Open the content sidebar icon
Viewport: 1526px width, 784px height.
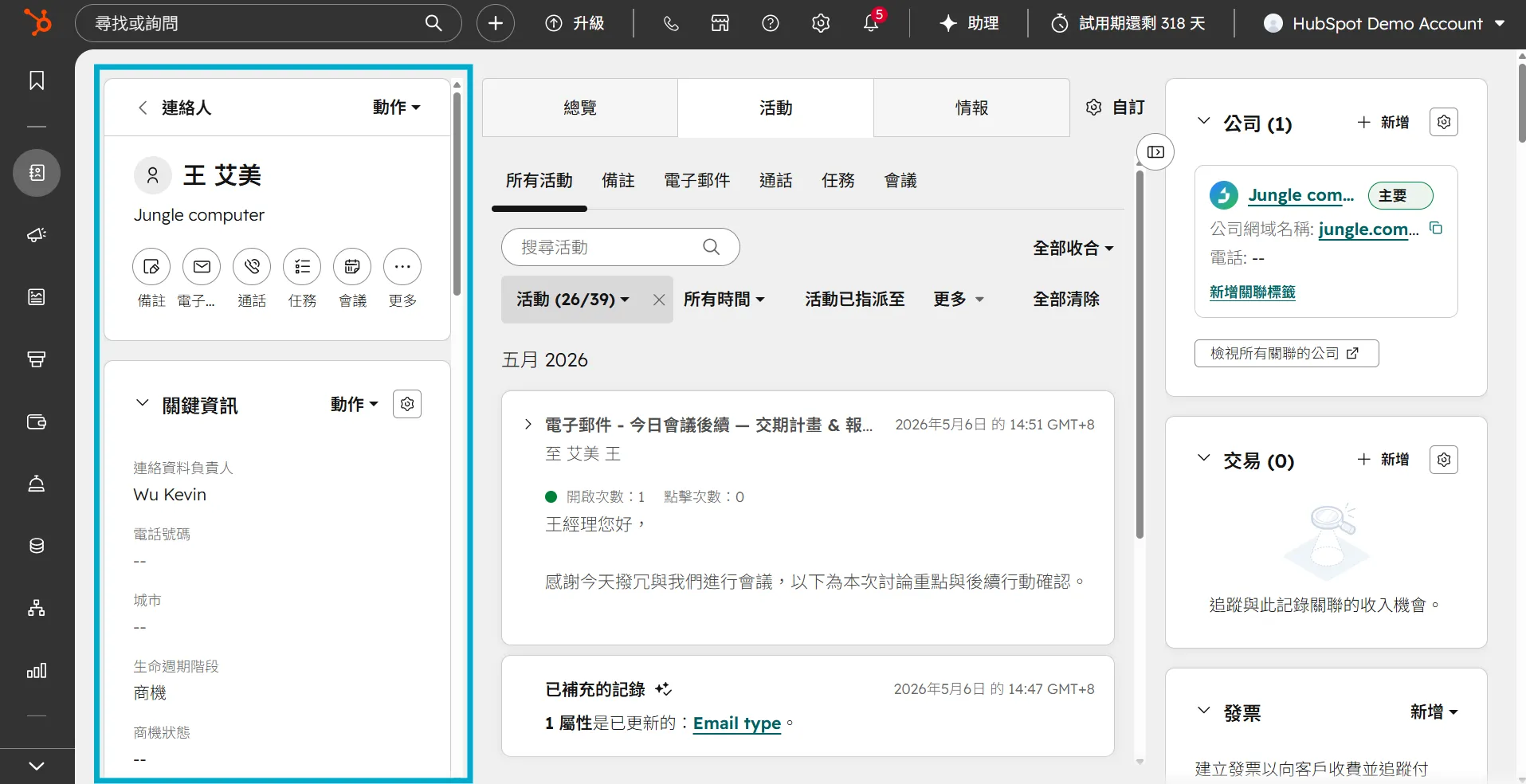[x=37, y=297]
